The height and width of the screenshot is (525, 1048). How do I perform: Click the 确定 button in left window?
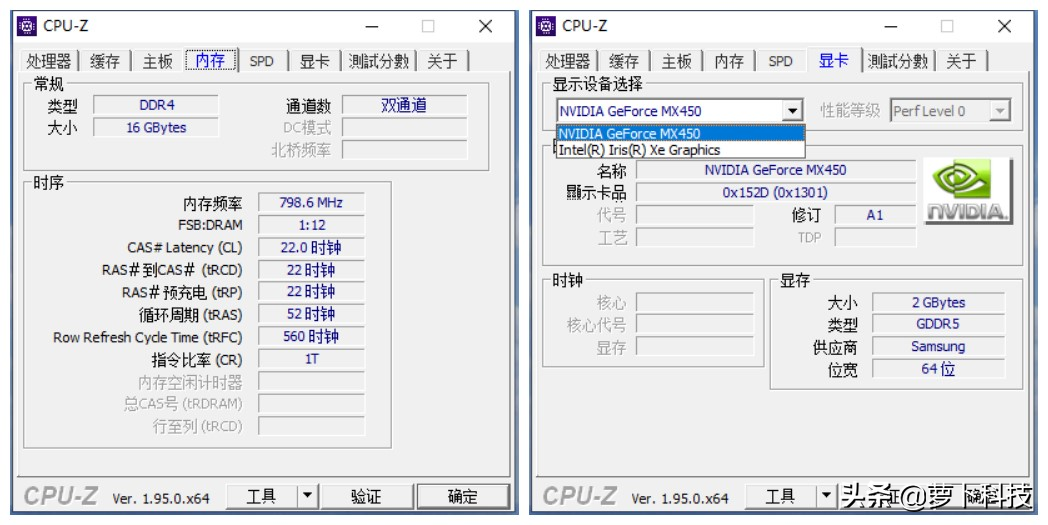click(x=463, y=496)
